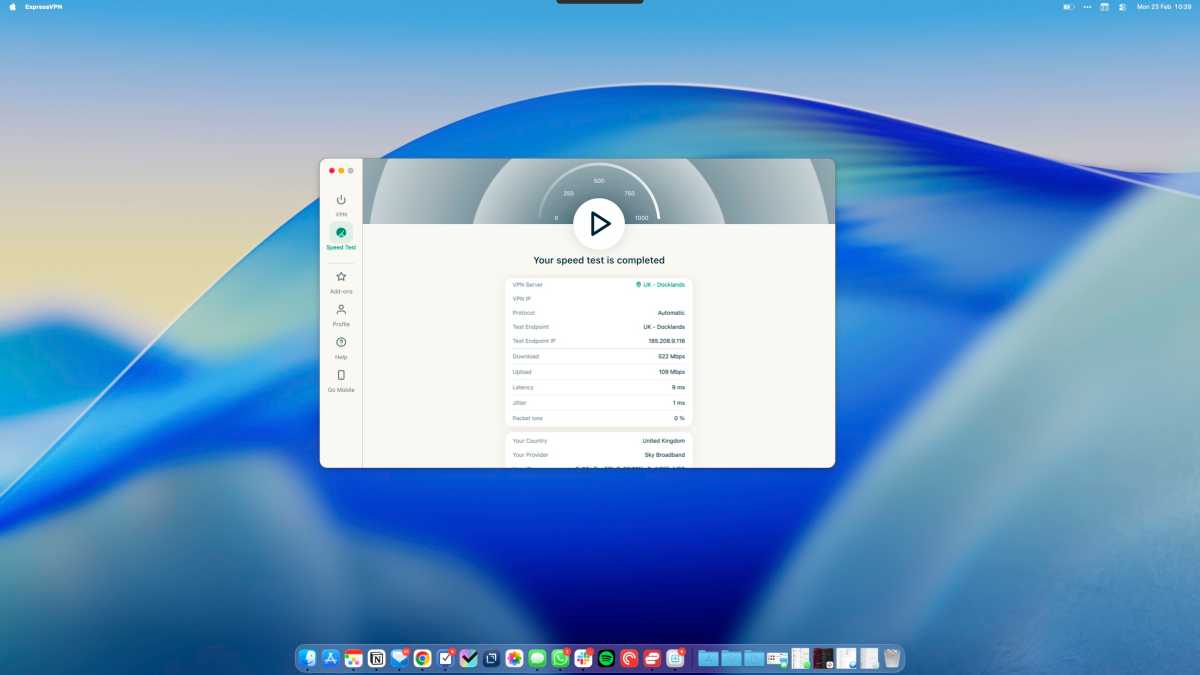This screenshot has height=675, width=1200.
Task: Click the Test Endpoint IP 185.208.9.116
Action: (x=667, y=341)
